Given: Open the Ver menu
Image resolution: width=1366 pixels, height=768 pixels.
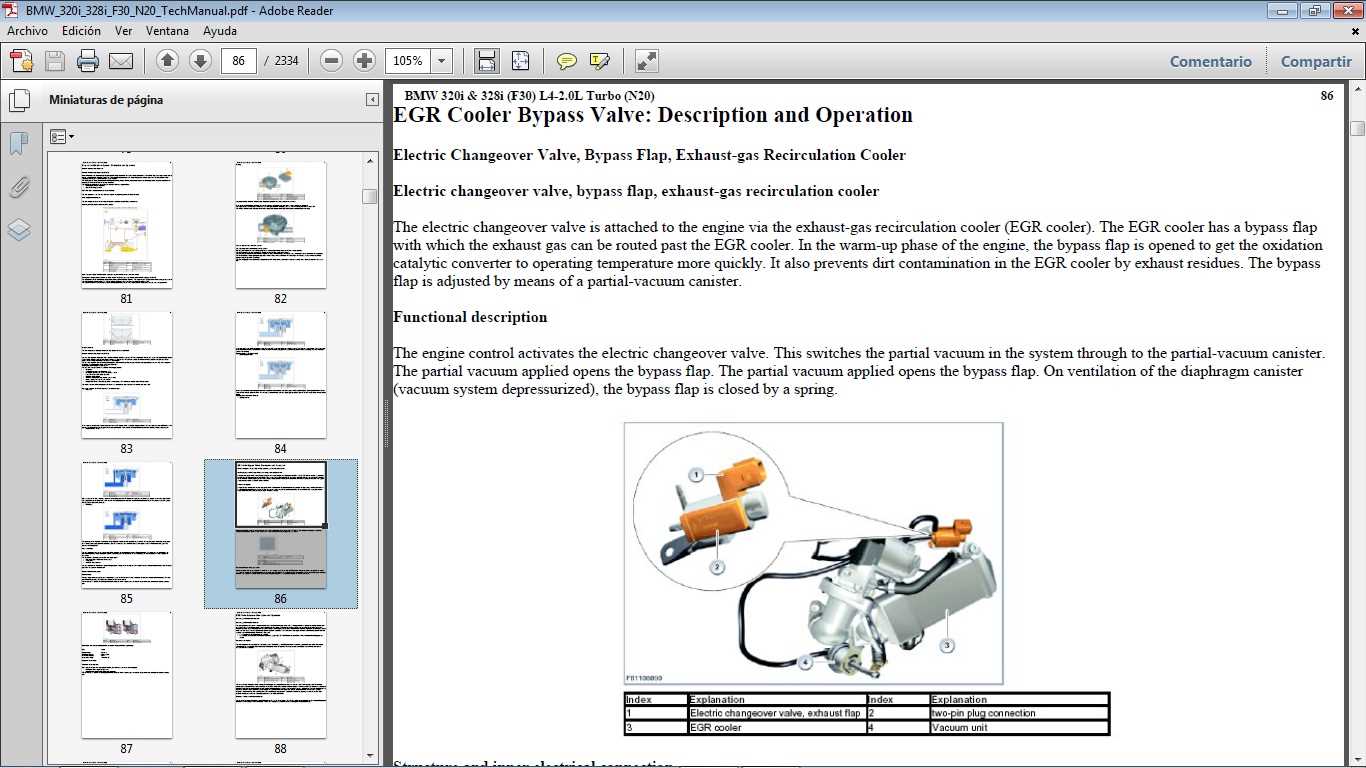Looking at the screenshot, I should [124, 31].
